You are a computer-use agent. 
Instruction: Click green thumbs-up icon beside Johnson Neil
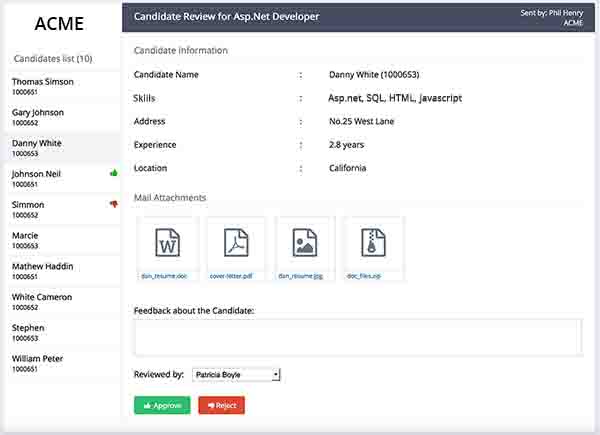(114, 174)
